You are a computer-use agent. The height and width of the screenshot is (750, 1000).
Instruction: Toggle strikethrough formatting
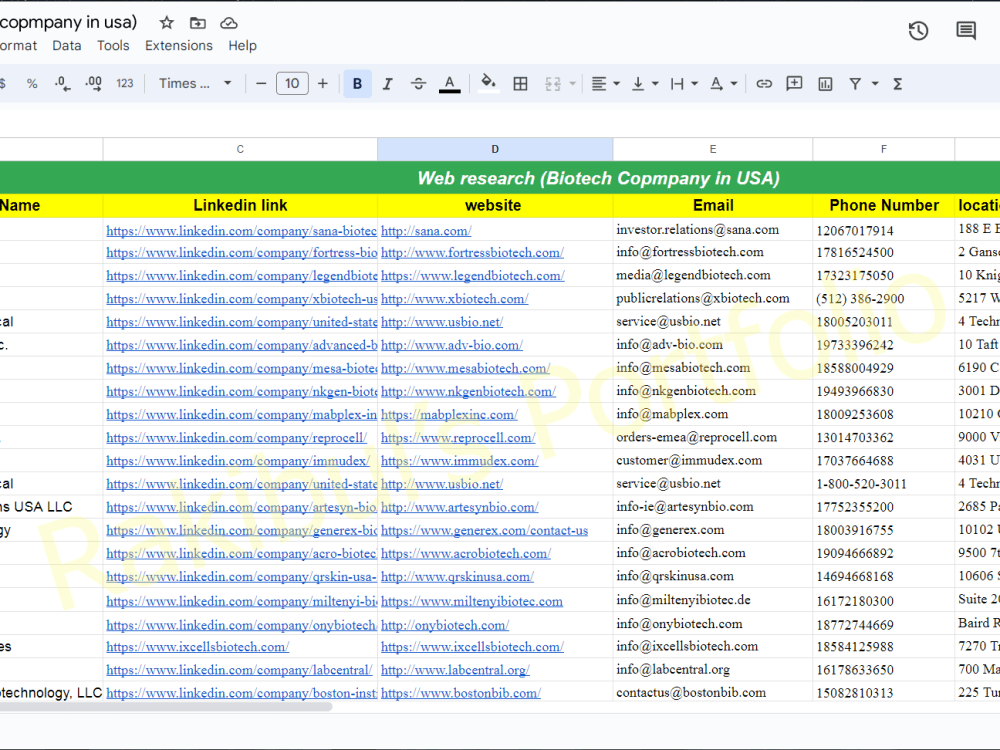coord(418,84)
